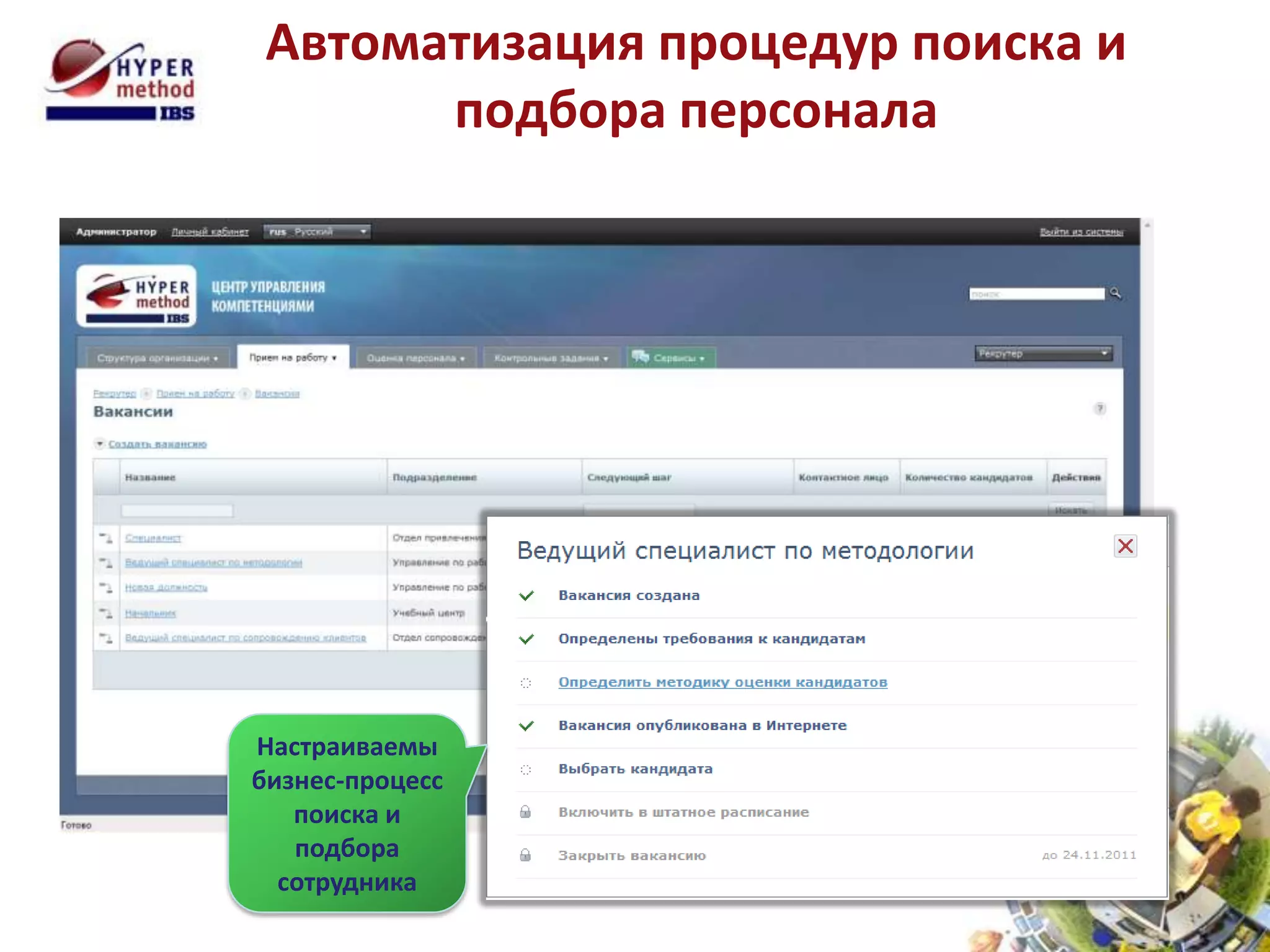Click checkmark beside Определены требования к кандидатам
This screenshot has height=952, width=1270.
click(x=526, y=639)
